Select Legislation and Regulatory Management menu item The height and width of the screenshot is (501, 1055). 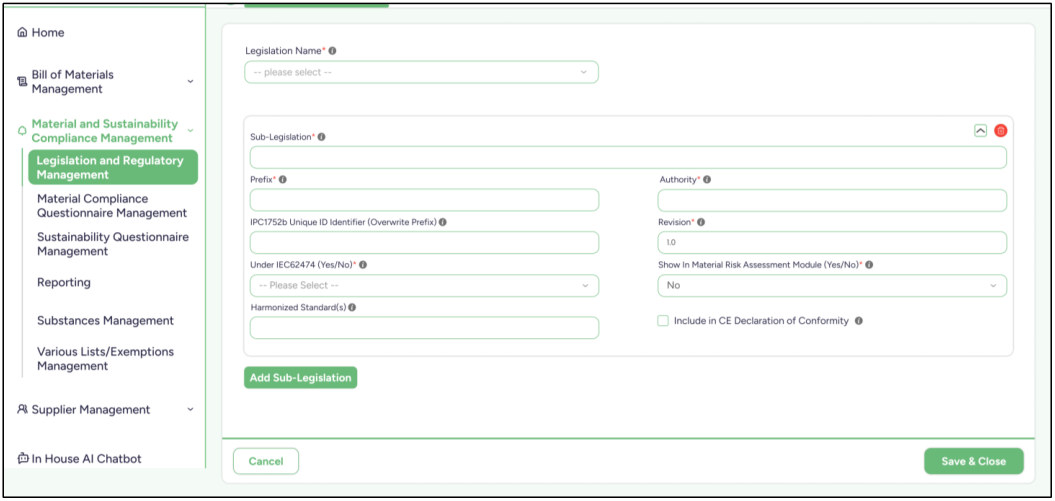[x=113, y=167]
